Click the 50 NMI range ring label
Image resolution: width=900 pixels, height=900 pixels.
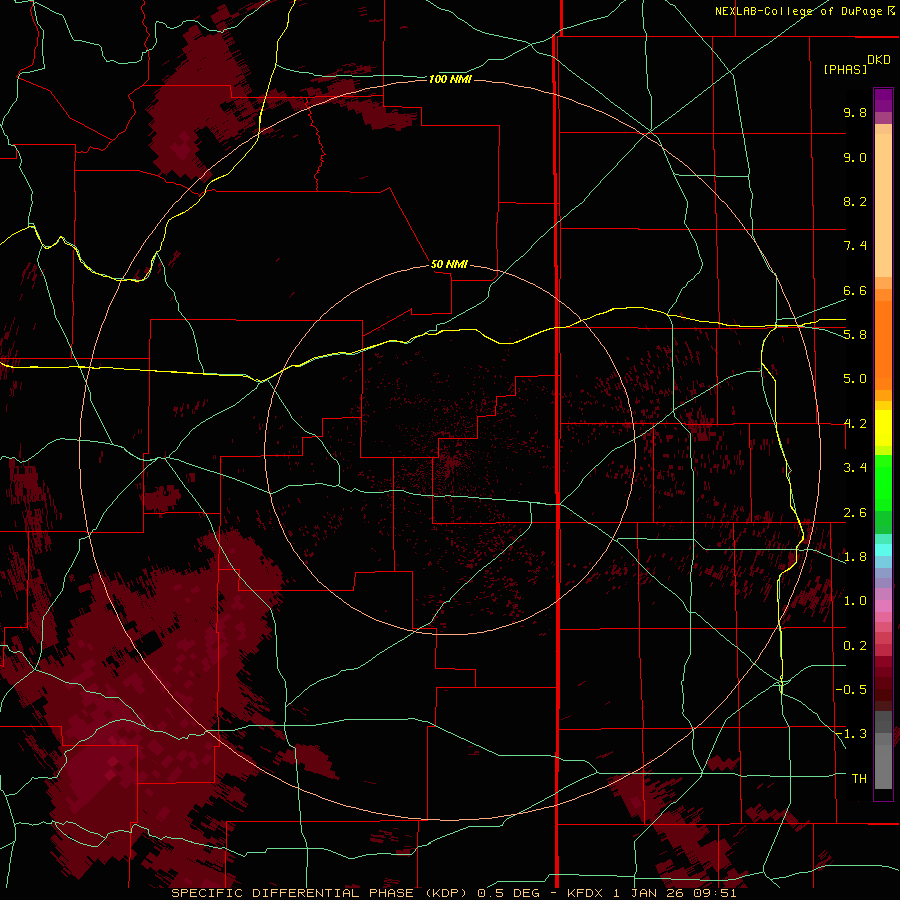[x=449, y=264]
